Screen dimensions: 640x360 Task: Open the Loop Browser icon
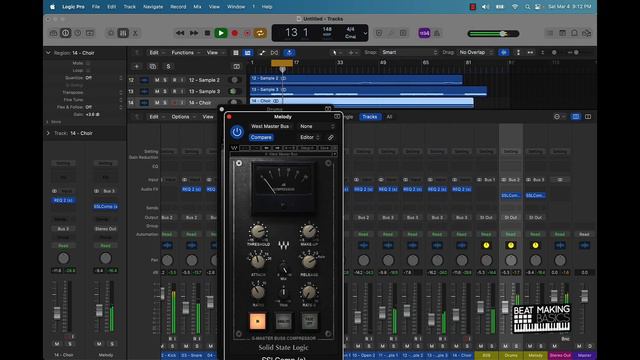coord(574,33)
